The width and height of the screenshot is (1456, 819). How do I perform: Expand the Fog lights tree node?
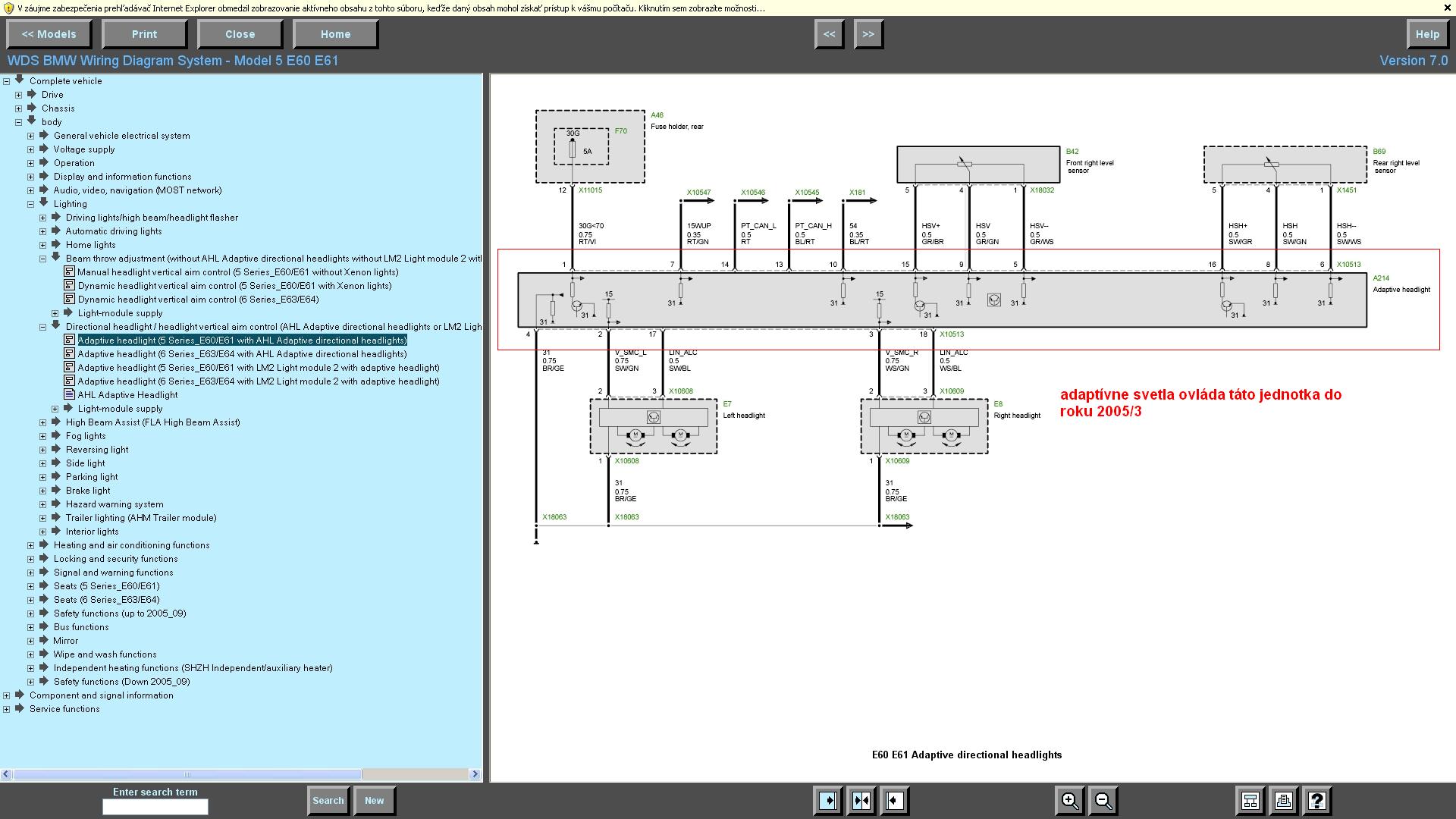(43, 436)
